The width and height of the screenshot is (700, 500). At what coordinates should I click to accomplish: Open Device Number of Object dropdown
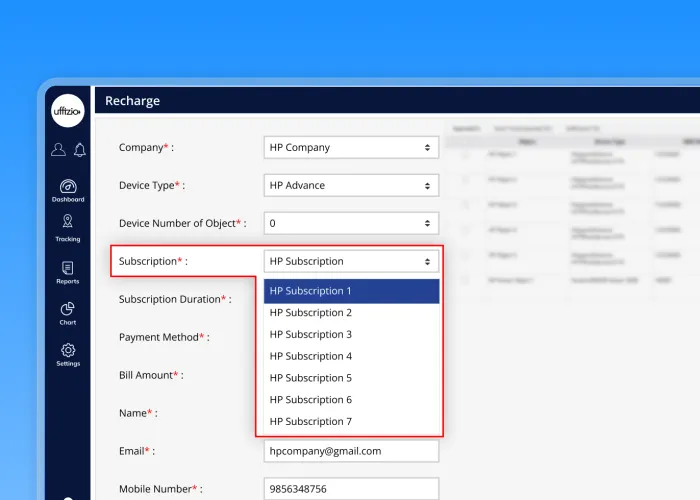click(x=351, y=223)
